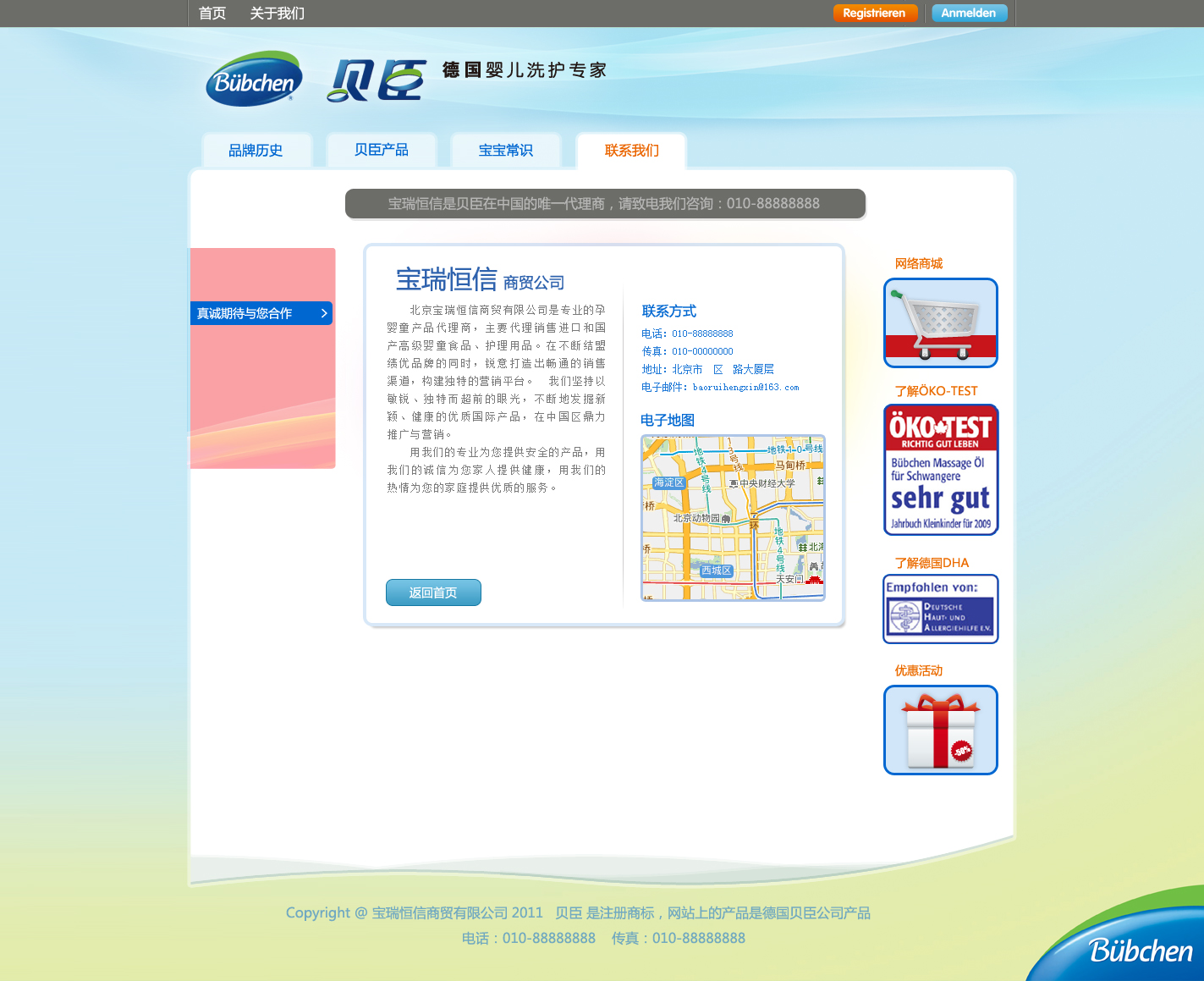Click the footer 传真：010-88888888 text
This screenshot has width=1204, height=981.
point(679,939)
